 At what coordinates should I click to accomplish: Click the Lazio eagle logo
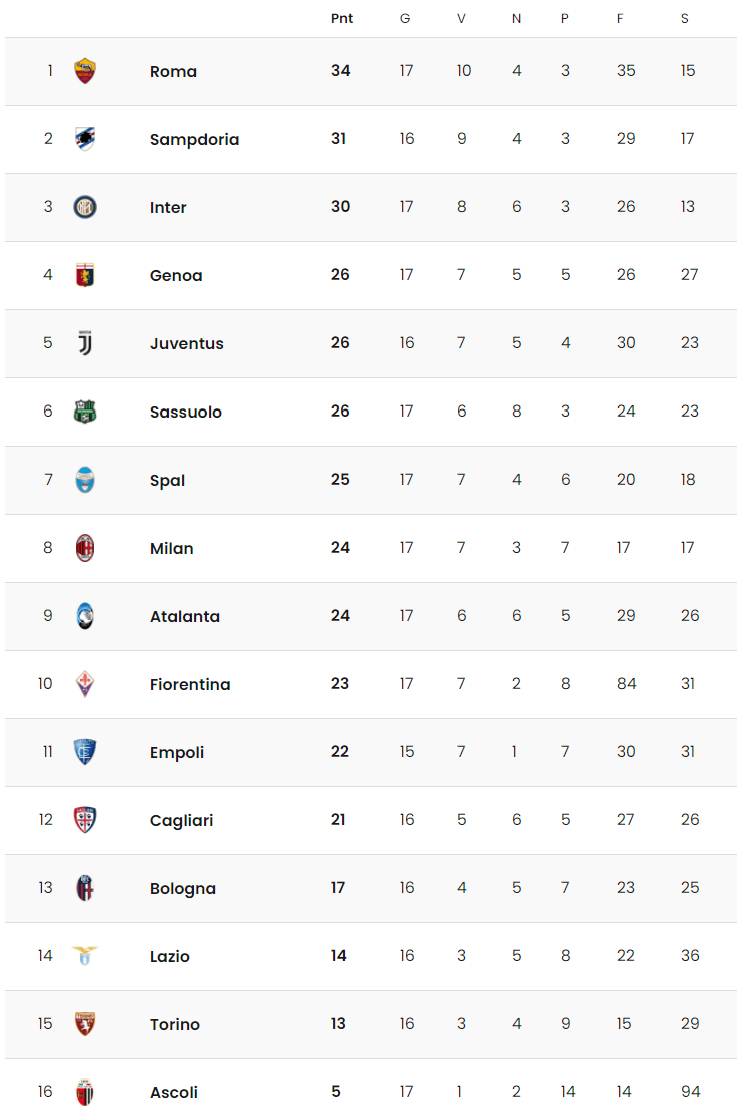pyautogui.click(x=85, y=956)
